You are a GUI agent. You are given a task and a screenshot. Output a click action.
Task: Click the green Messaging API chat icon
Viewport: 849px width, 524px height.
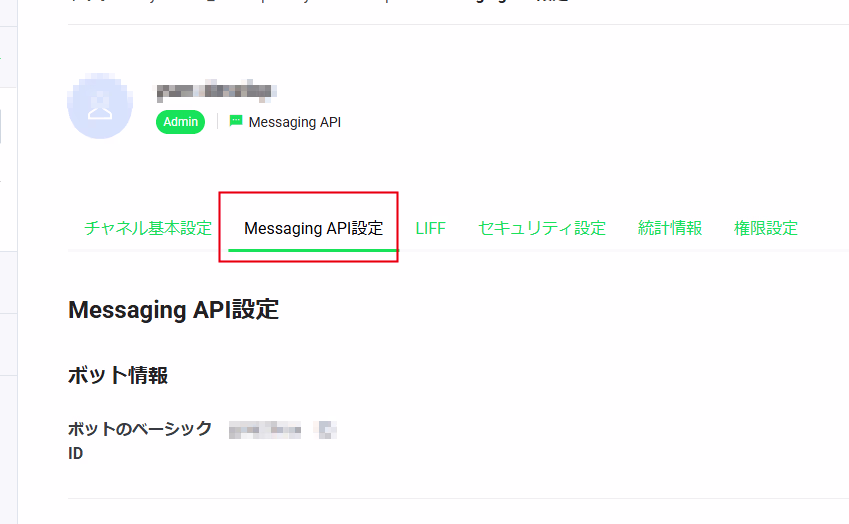tap(236, 121)
